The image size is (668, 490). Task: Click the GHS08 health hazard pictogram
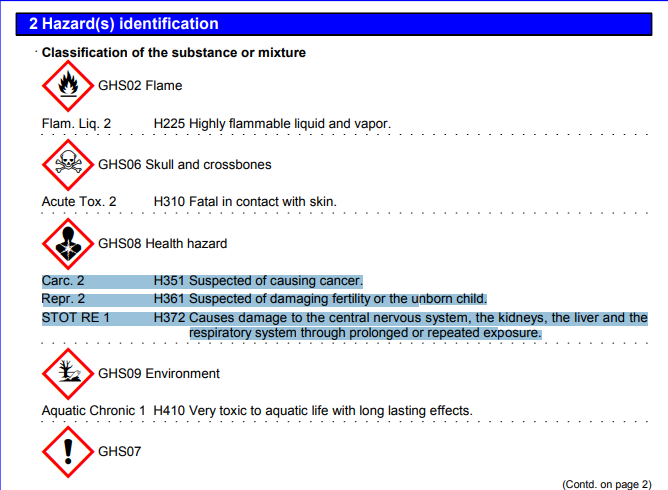68,243
